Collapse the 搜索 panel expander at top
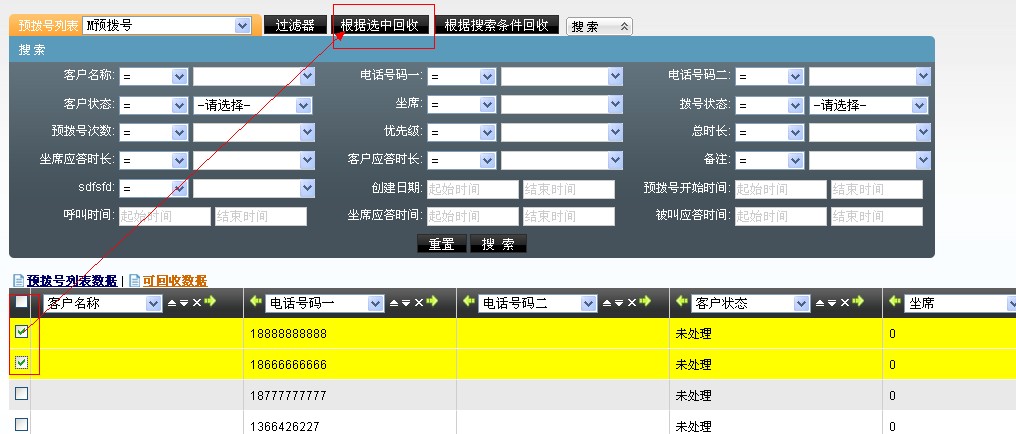 coord(624,27)
